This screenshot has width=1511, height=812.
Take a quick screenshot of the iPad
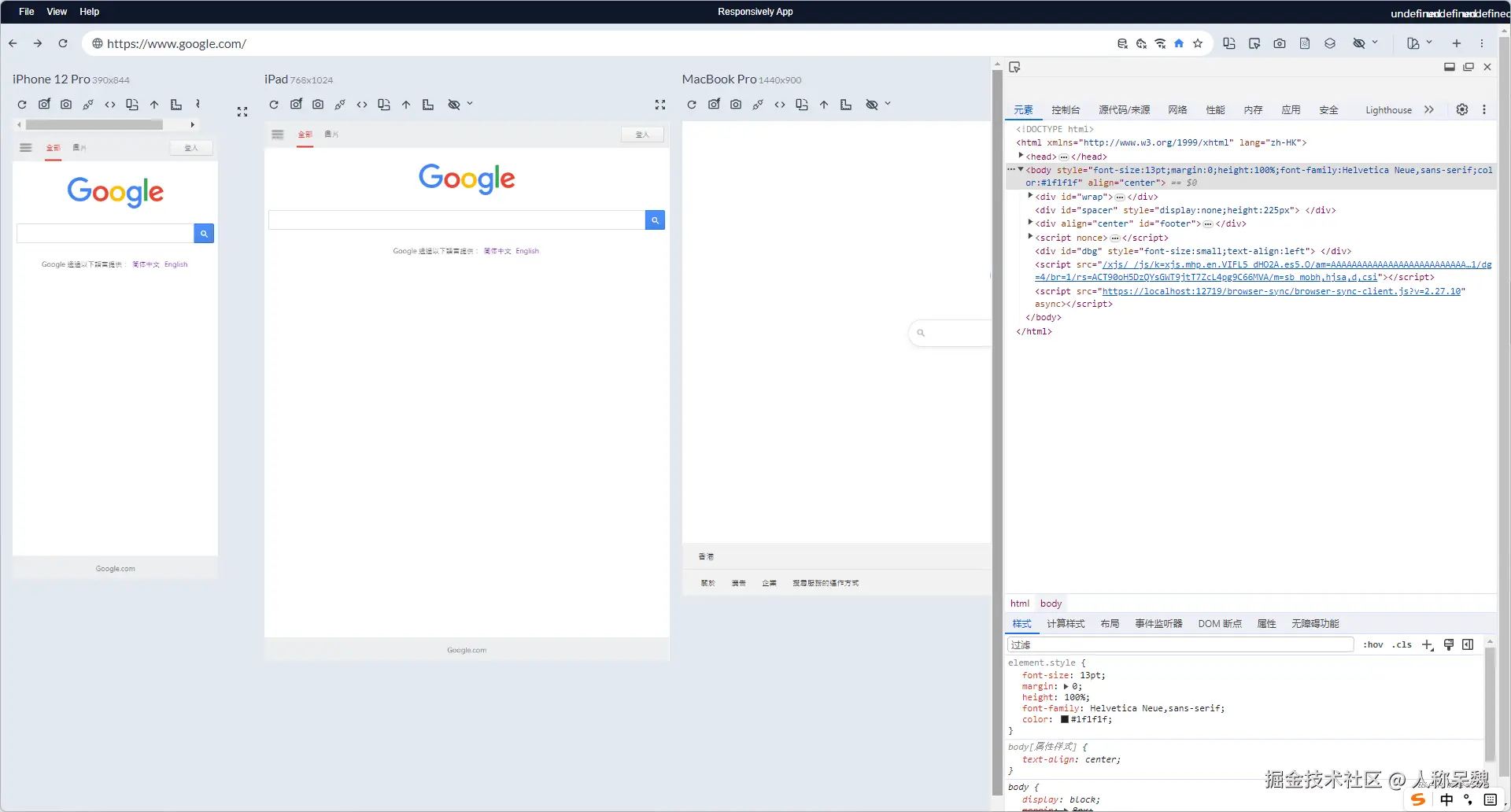tap(296, 105)
